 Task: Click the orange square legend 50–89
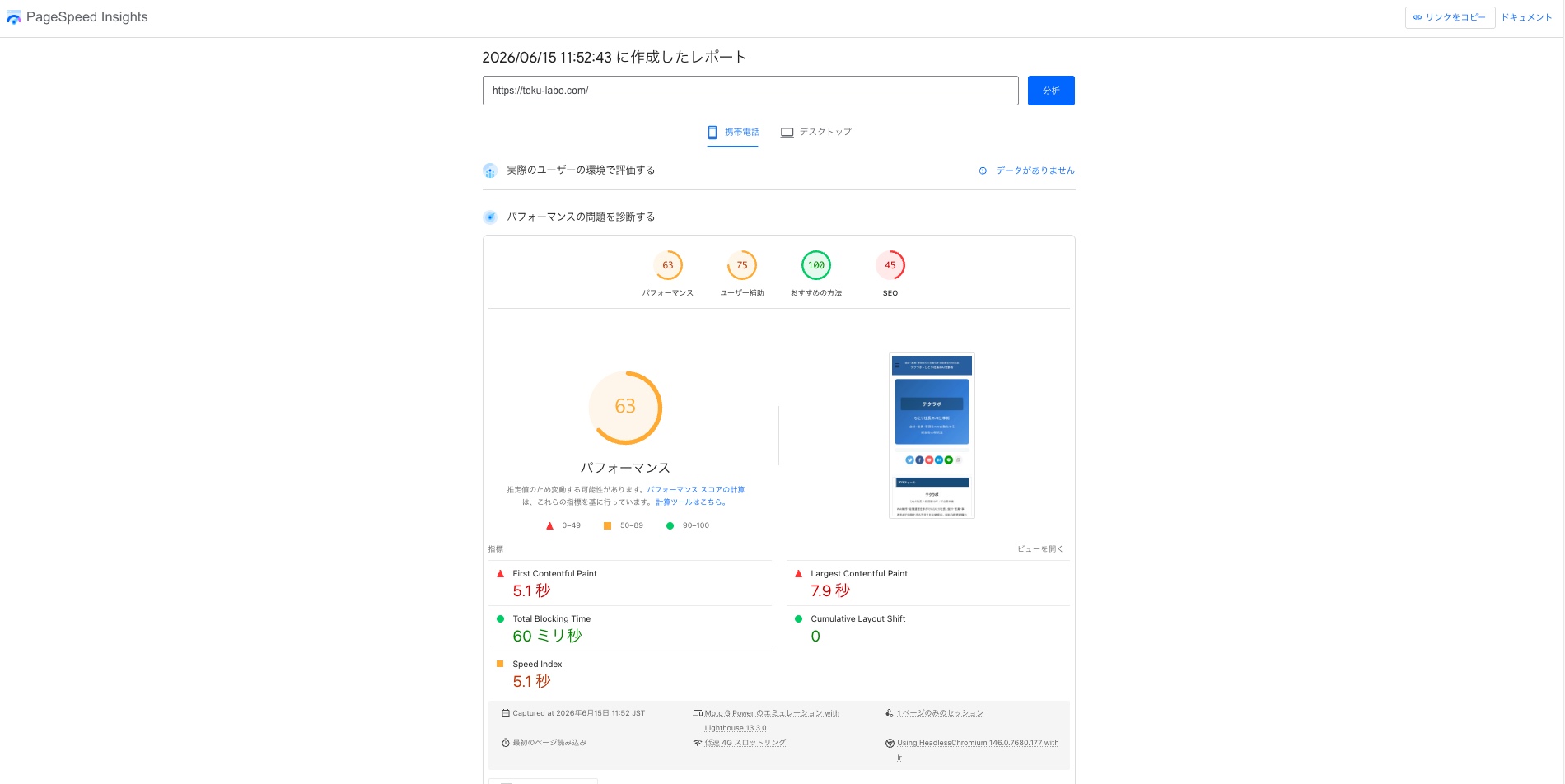(x=607, y=525)
